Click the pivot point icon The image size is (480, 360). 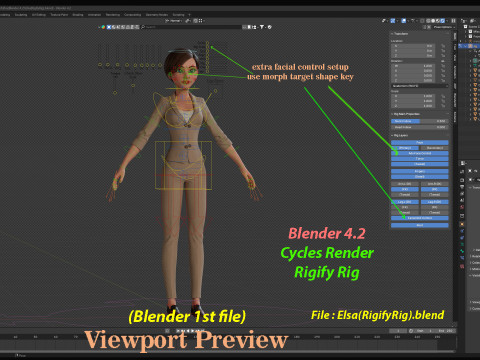click(x=188, y=21)
